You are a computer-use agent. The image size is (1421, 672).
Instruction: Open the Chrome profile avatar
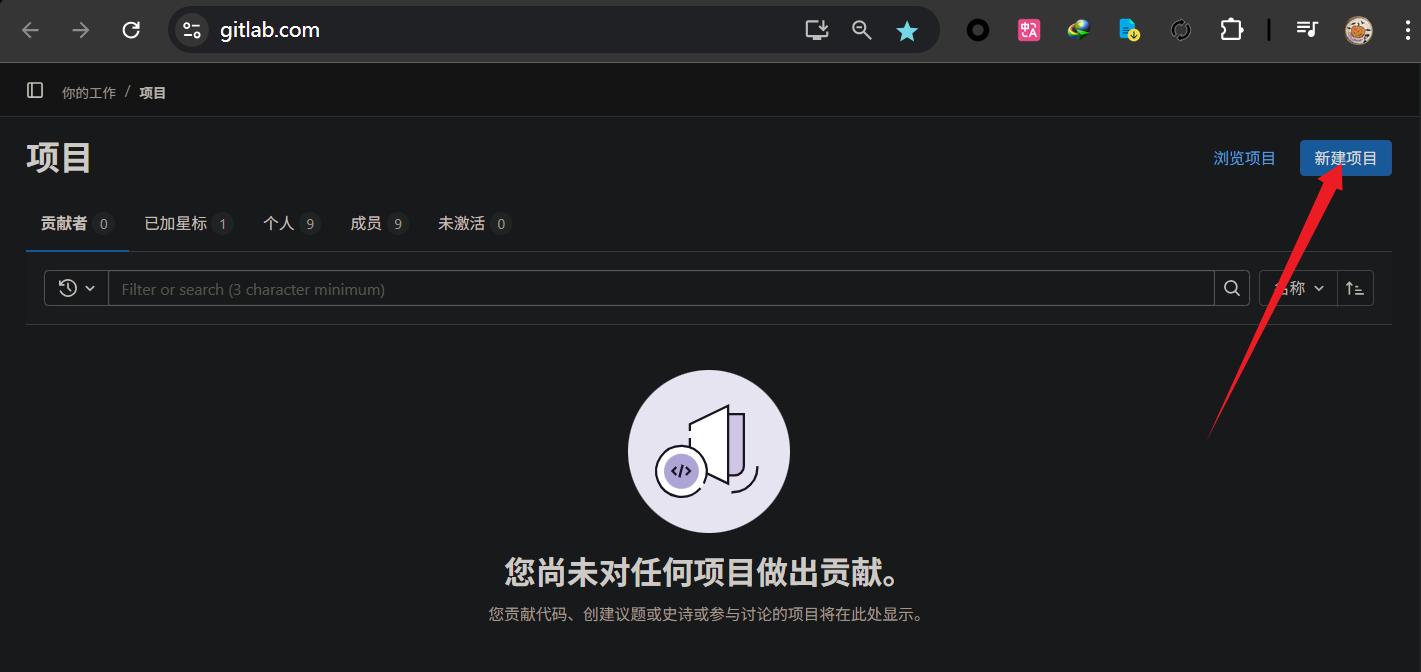(x=1358, y=30)
